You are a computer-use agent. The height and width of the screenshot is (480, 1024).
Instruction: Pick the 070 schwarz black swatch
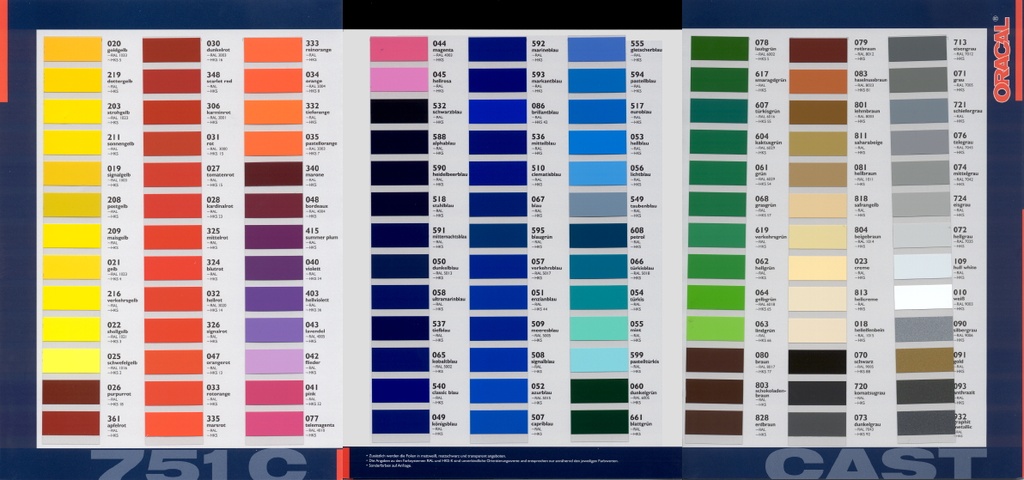pyautogui.click(x=818, y=361)
